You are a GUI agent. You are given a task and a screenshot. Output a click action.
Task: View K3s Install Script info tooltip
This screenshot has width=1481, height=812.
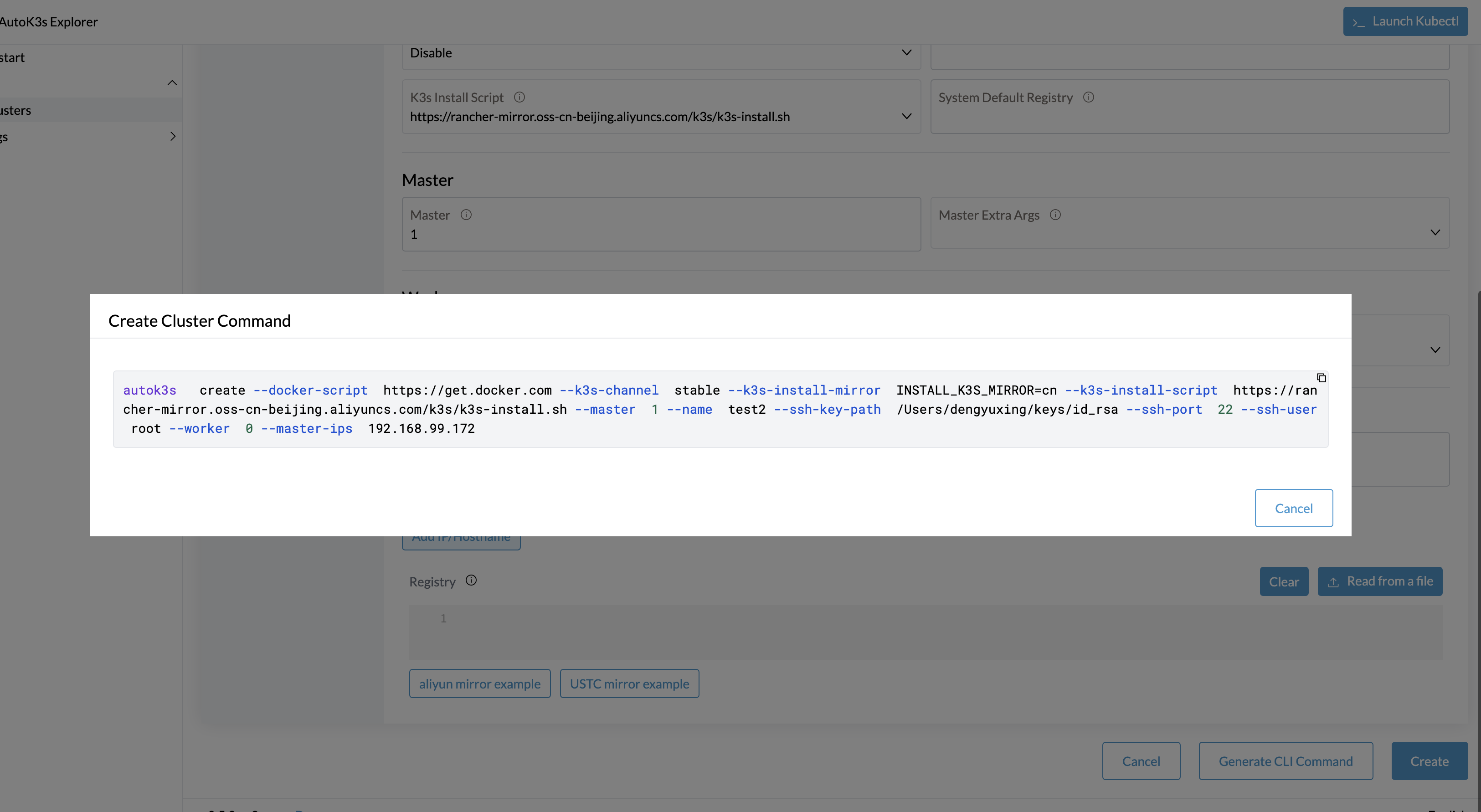click(519, 97)
